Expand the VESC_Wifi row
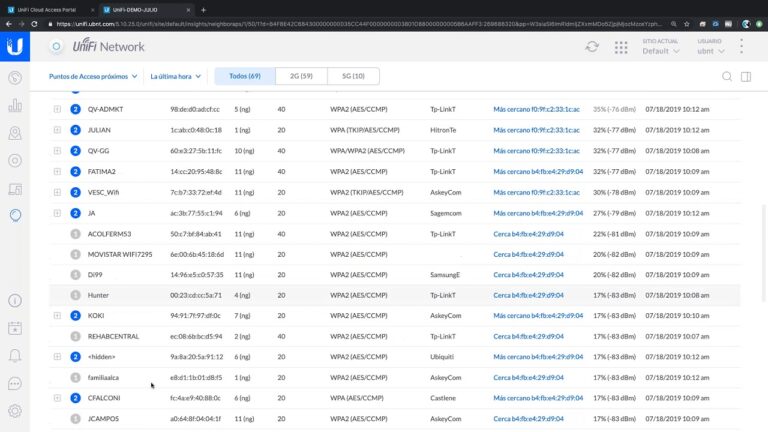The image size is (768, 432). (x=57, y=192)
